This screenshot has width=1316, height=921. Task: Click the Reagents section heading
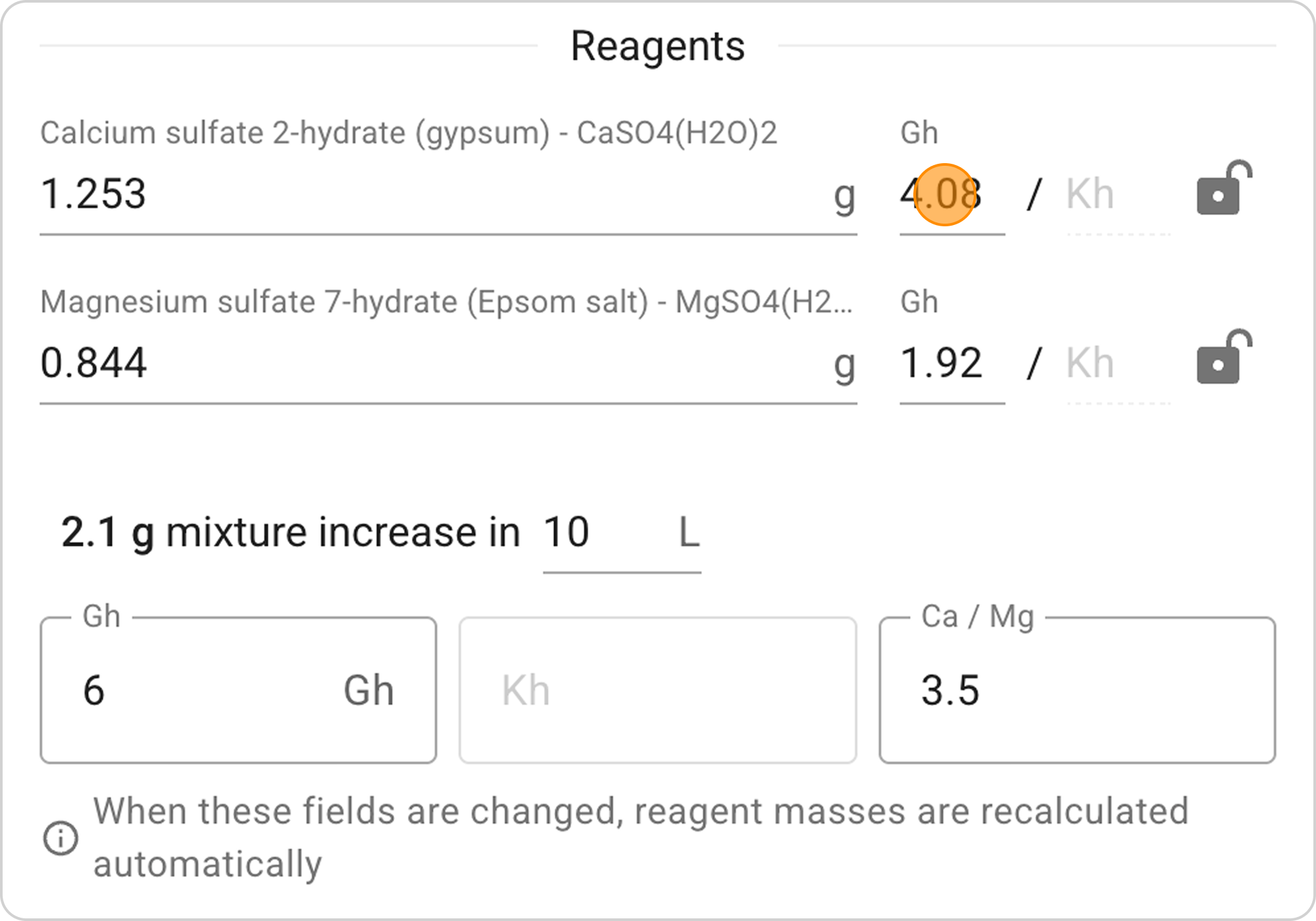[x=657, y=46]
